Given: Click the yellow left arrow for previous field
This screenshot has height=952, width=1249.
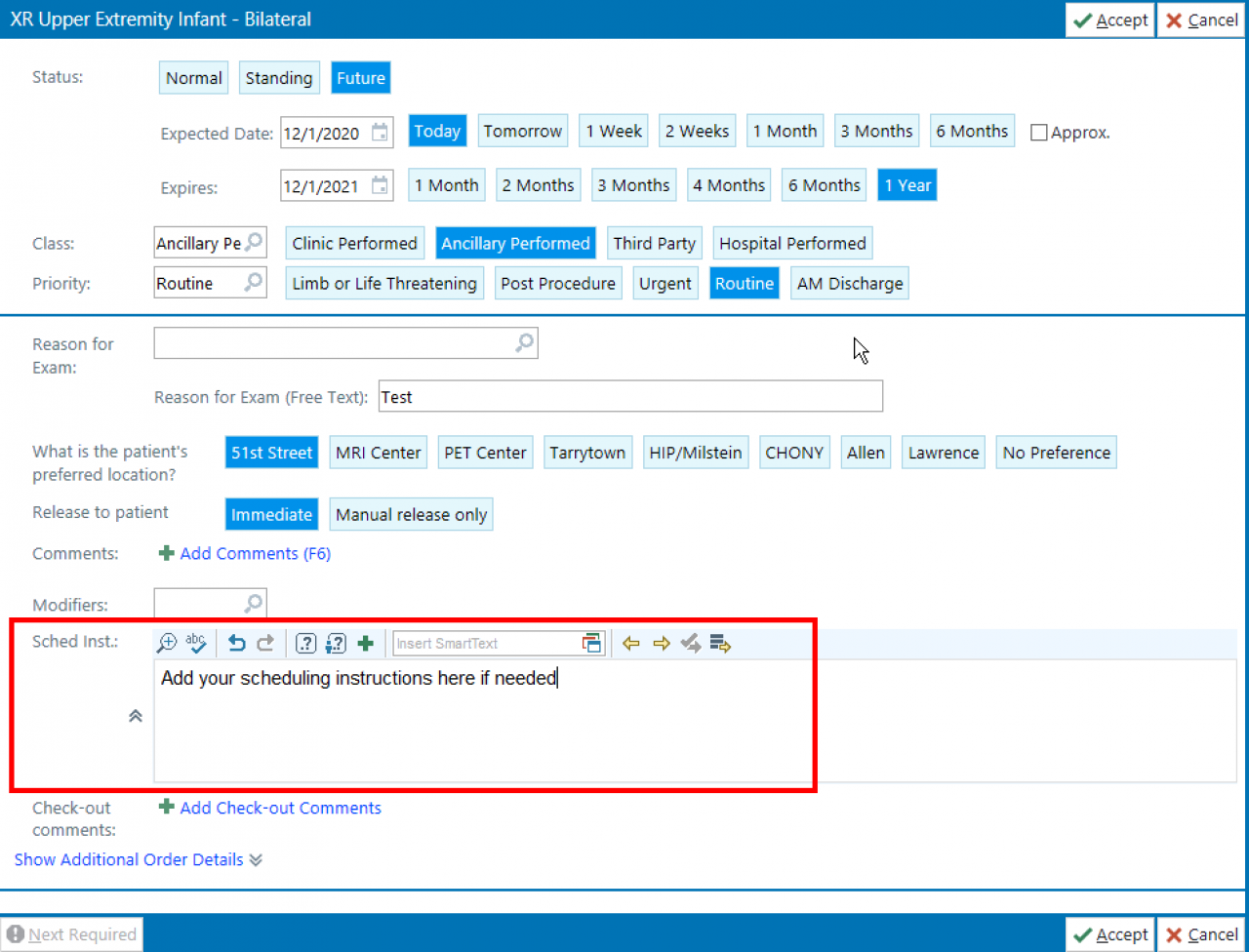Looking at the screenshot, I should click(x=631, y=643).
